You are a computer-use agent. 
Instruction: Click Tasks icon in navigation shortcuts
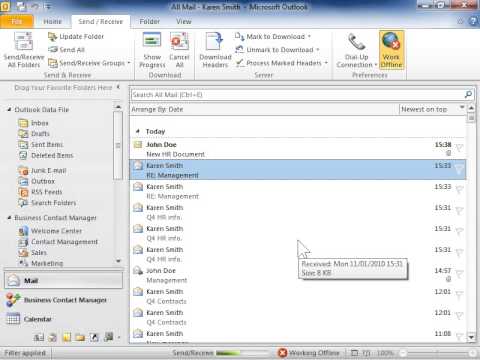click(x=53, y=337)
